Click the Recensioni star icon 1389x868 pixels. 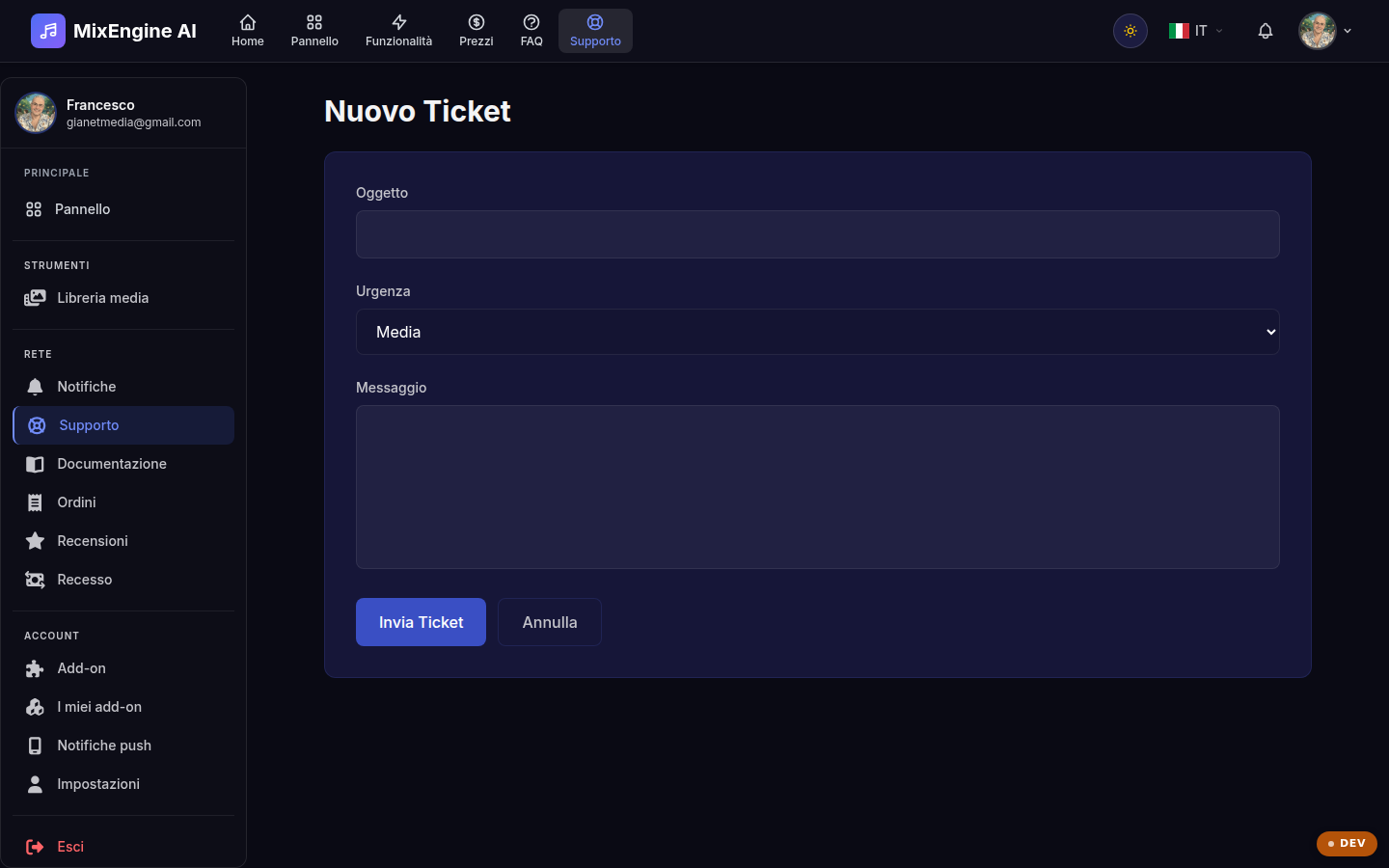coord(35,541)
